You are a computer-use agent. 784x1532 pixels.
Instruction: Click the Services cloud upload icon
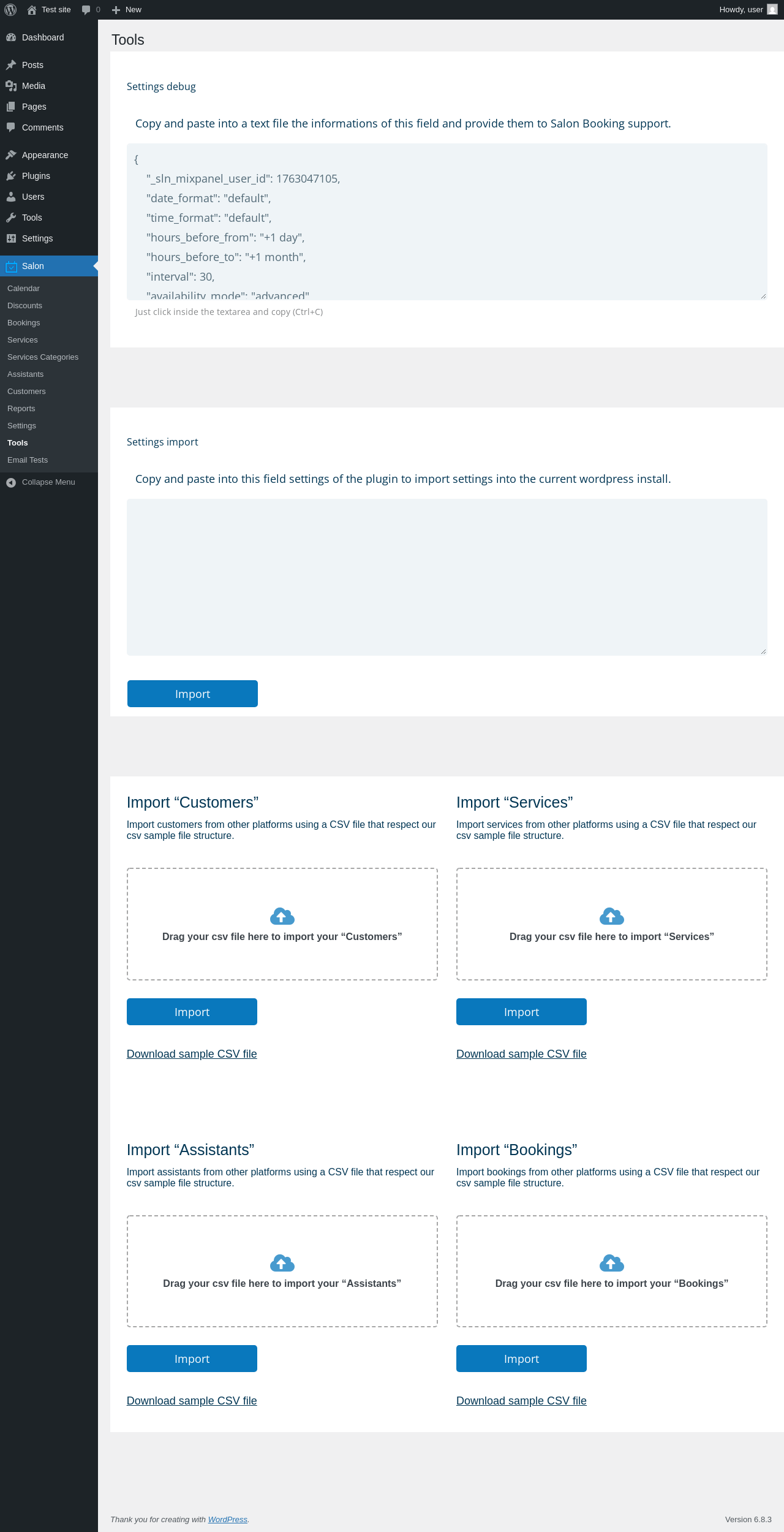[x=612, y=916]
